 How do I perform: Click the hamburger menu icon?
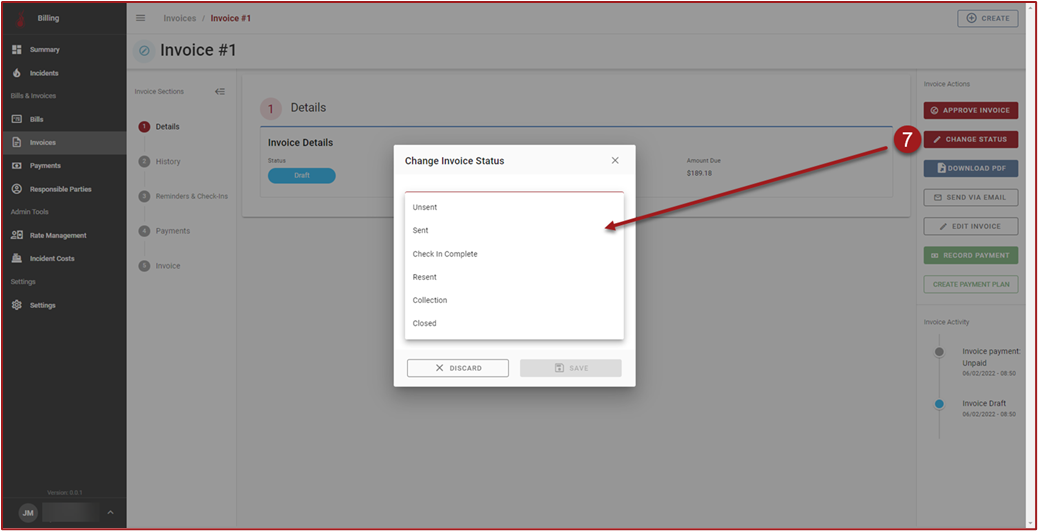point(140,18)
